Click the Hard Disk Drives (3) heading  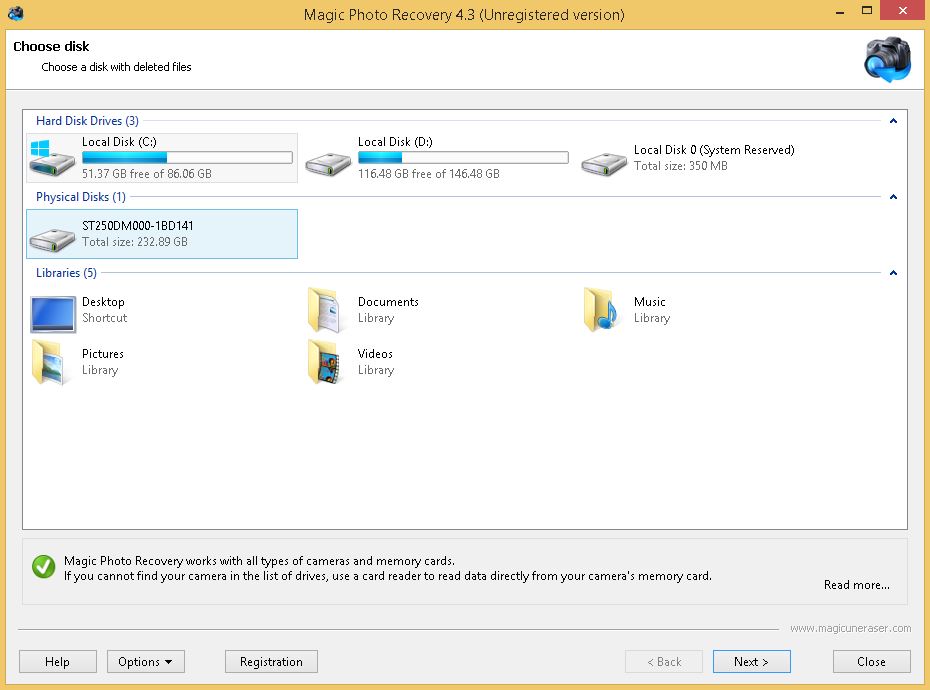point(87,121)
